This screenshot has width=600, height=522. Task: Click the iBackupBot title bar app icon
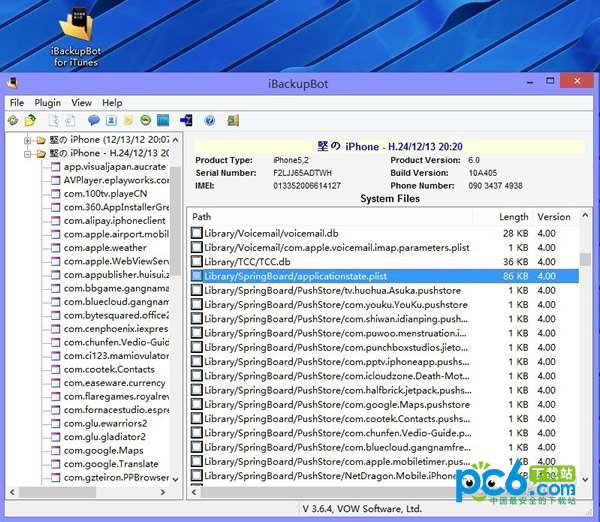[12, 83]
